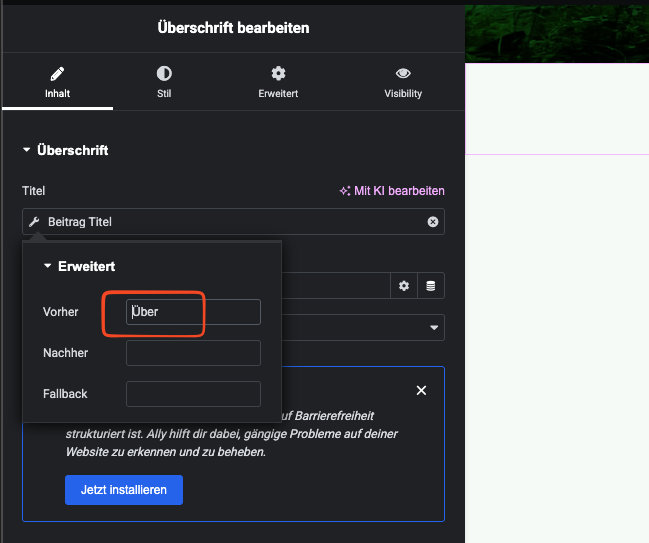Focus the Vorher input field

pyautogui.click(x=193, y=312)
